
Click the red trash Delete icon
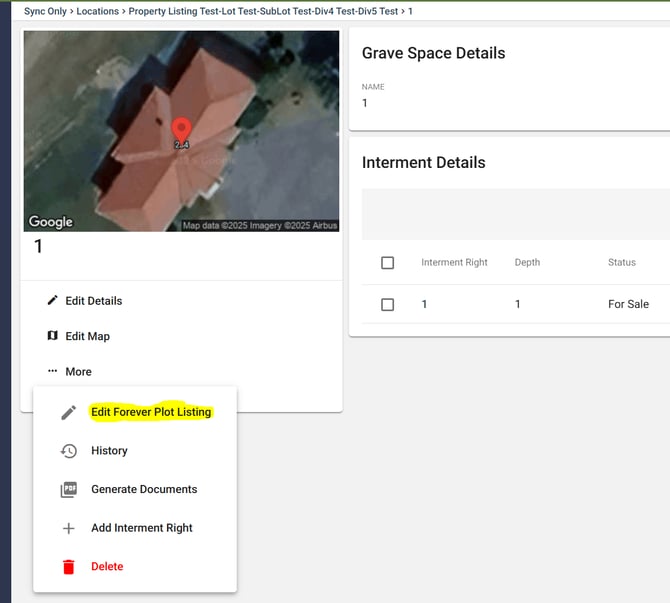68,567
